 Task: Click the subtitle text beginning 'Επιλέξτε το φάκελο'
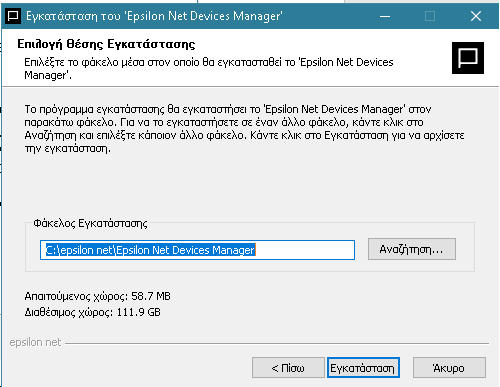pos(209,69)
